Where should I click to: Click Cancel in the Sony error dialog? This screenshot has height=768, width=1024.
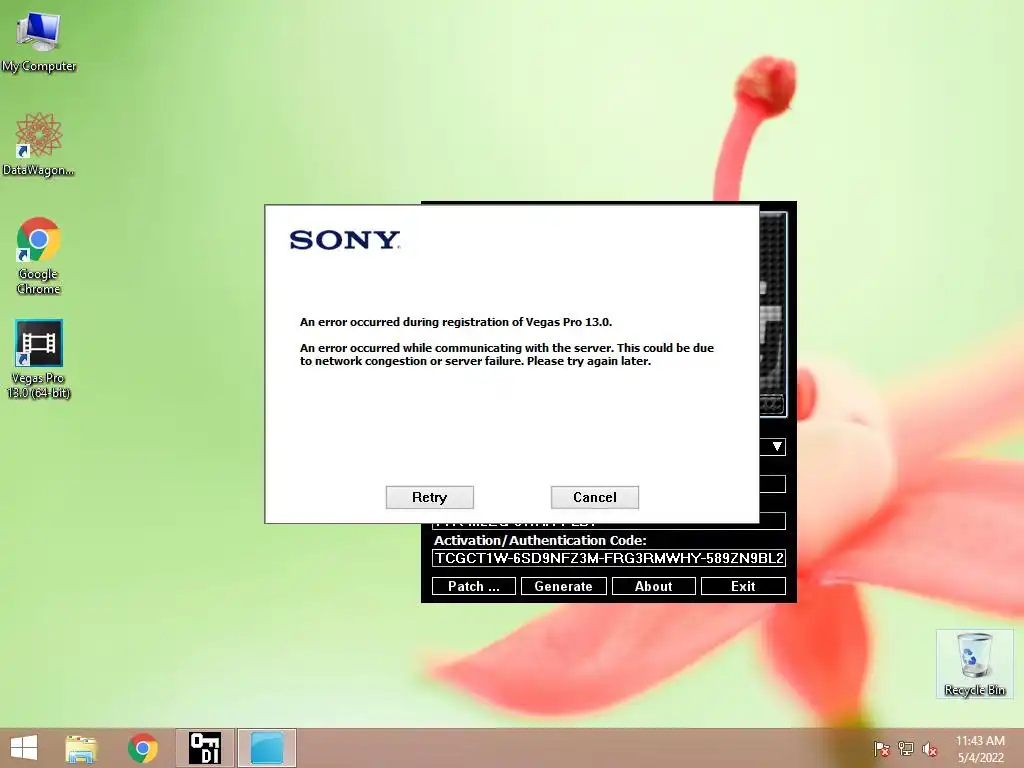click(x=595, y=498)
